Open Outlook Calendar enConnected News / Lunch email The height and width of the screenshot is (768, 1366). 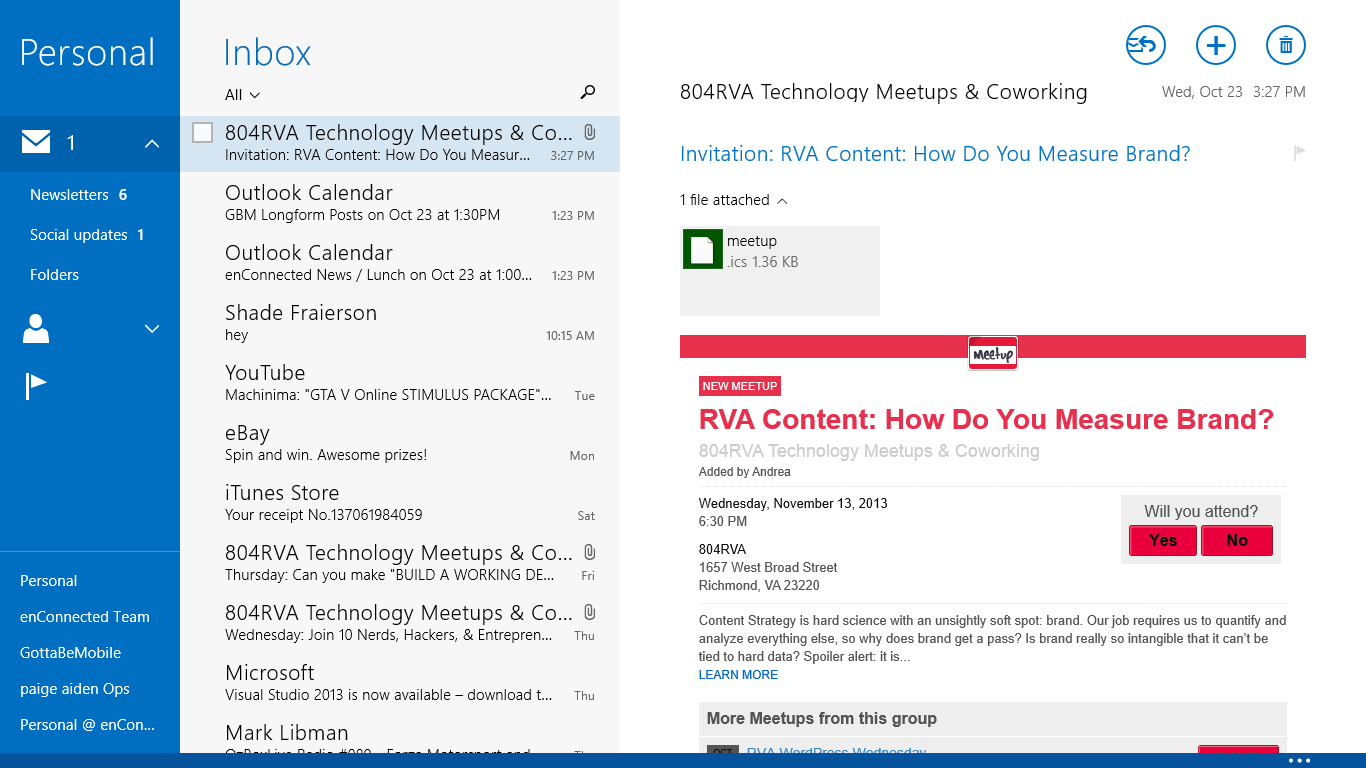tap(400, 262)
